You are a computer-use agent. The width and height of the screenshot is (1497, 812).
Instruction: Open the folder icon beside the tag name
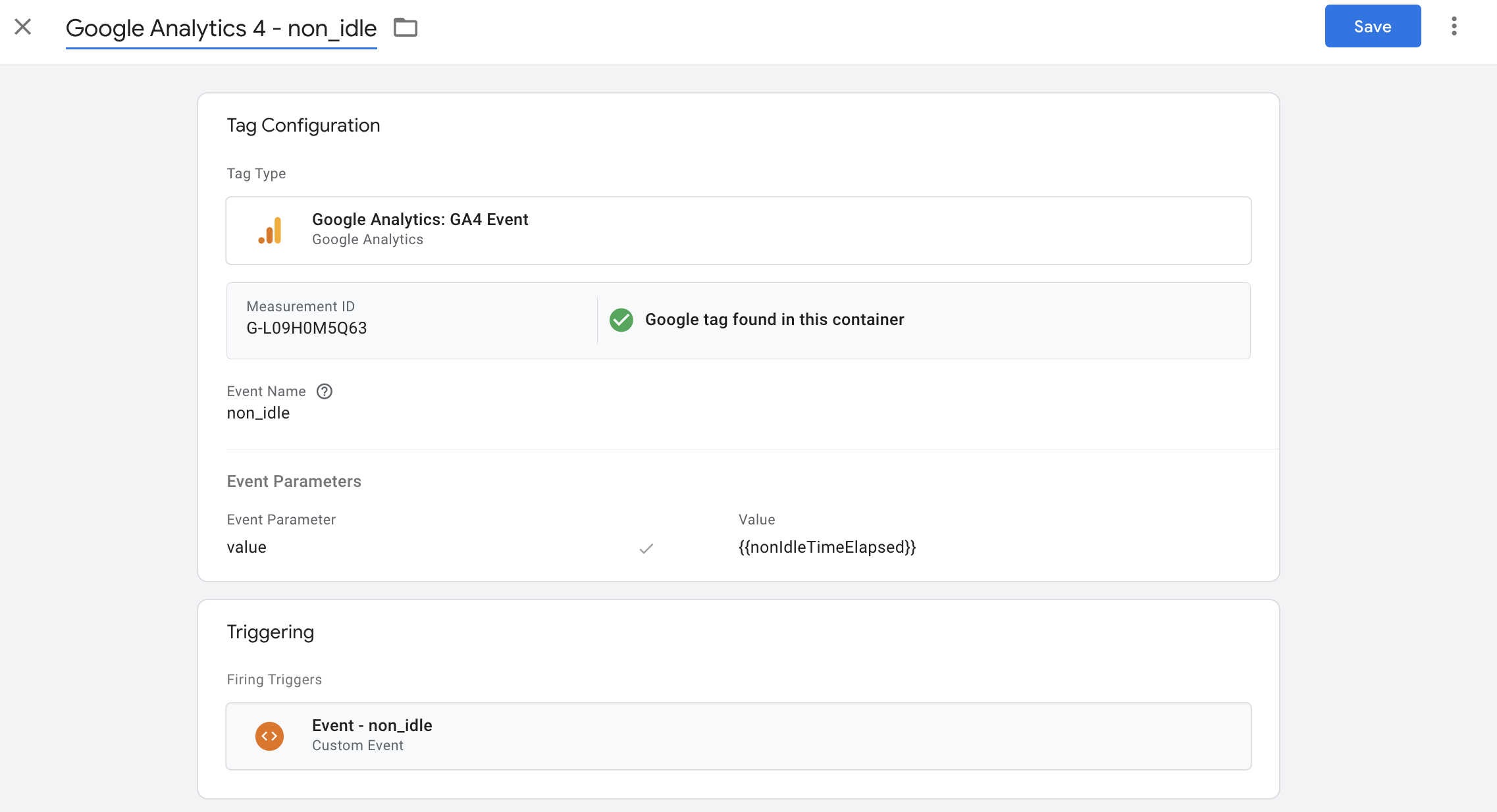[405, 27]
